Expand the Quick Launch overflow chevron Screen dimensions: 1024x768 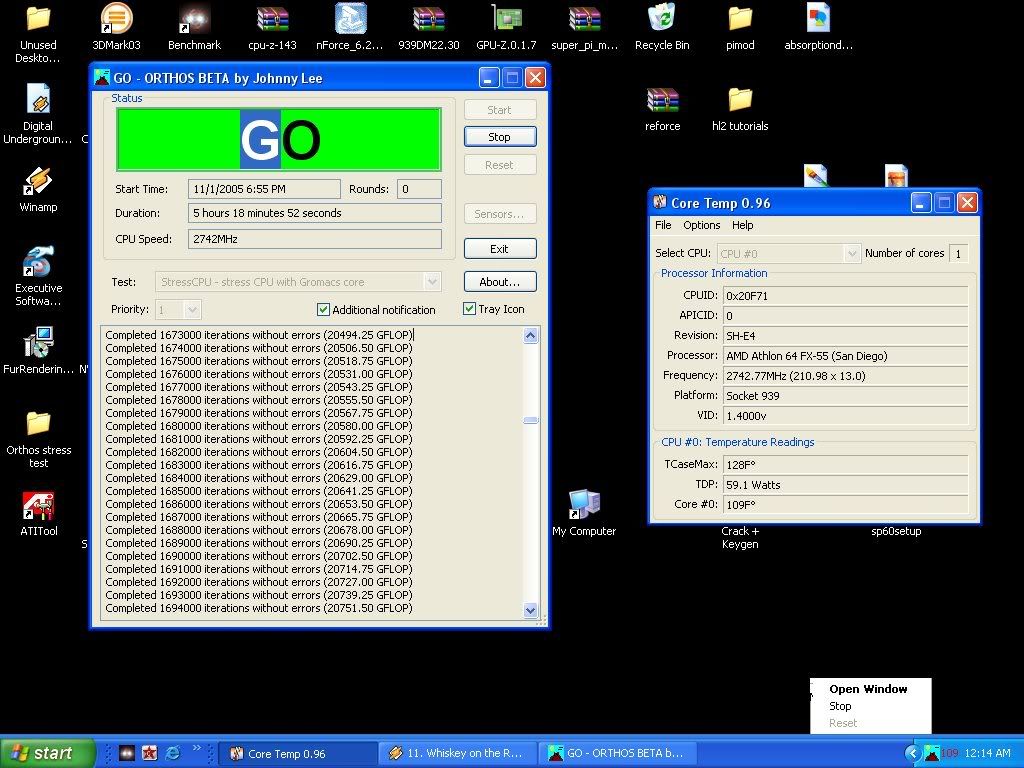pyautogui.click(x=197, y=748)
